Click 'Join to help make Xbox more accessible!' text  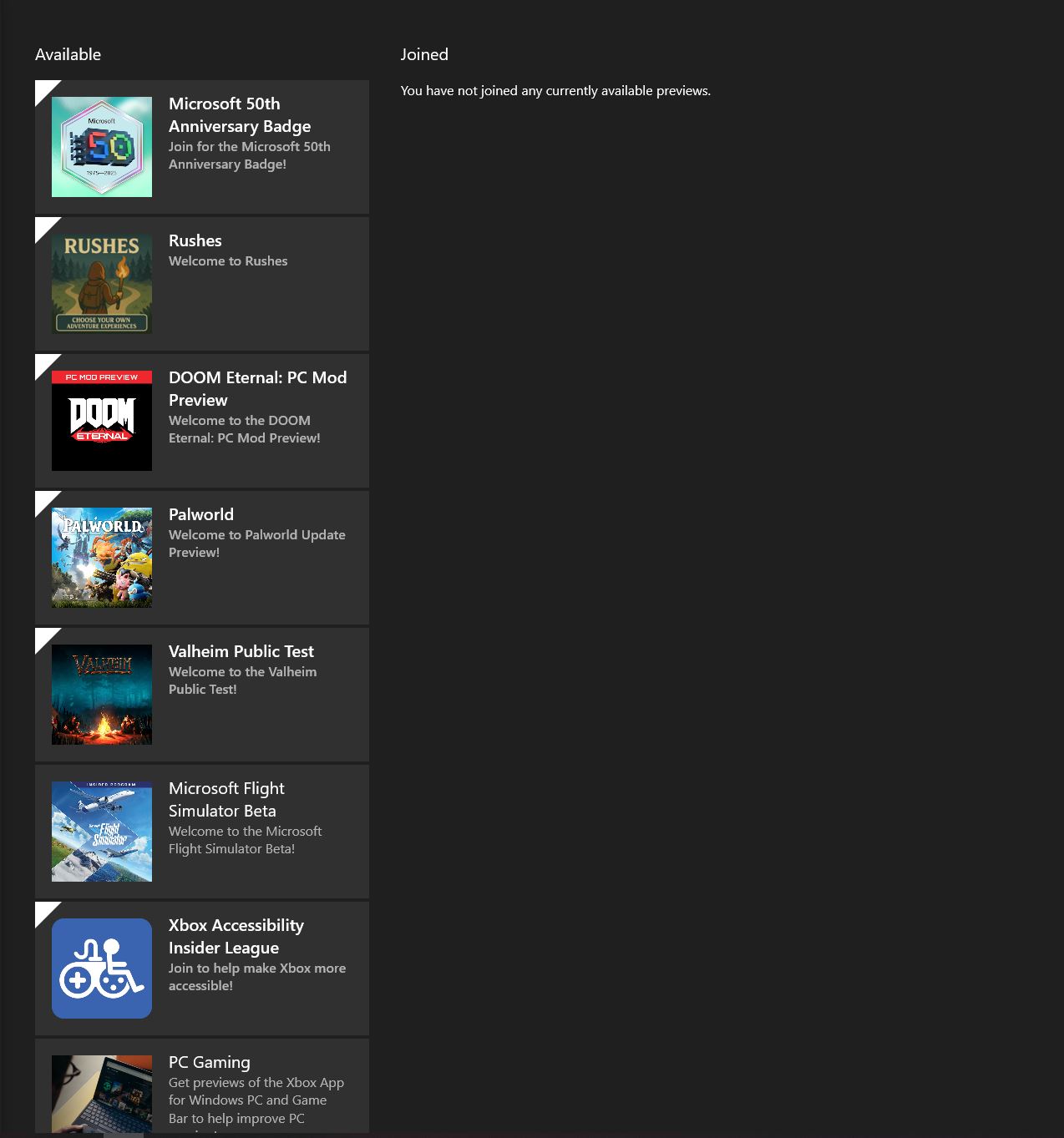point(257,977)
